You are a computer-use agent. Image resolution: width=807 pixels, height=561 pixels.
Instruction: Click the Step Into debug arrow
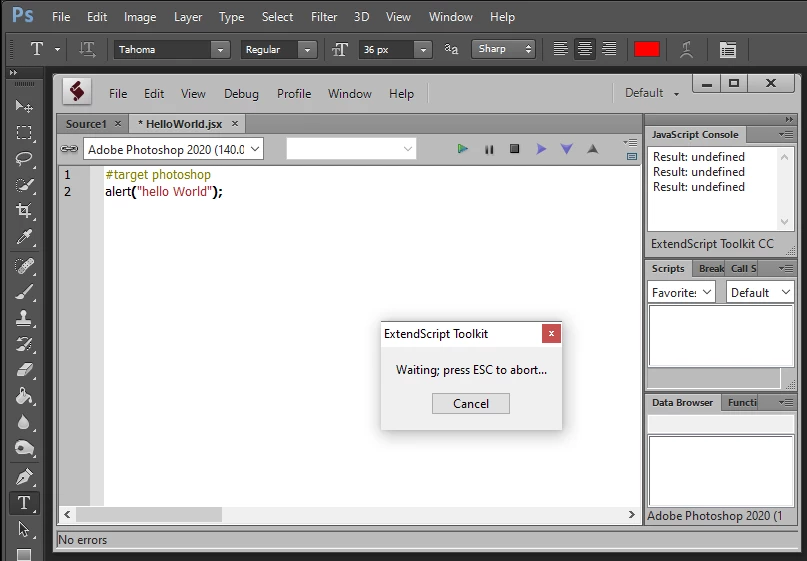point(567,149)
